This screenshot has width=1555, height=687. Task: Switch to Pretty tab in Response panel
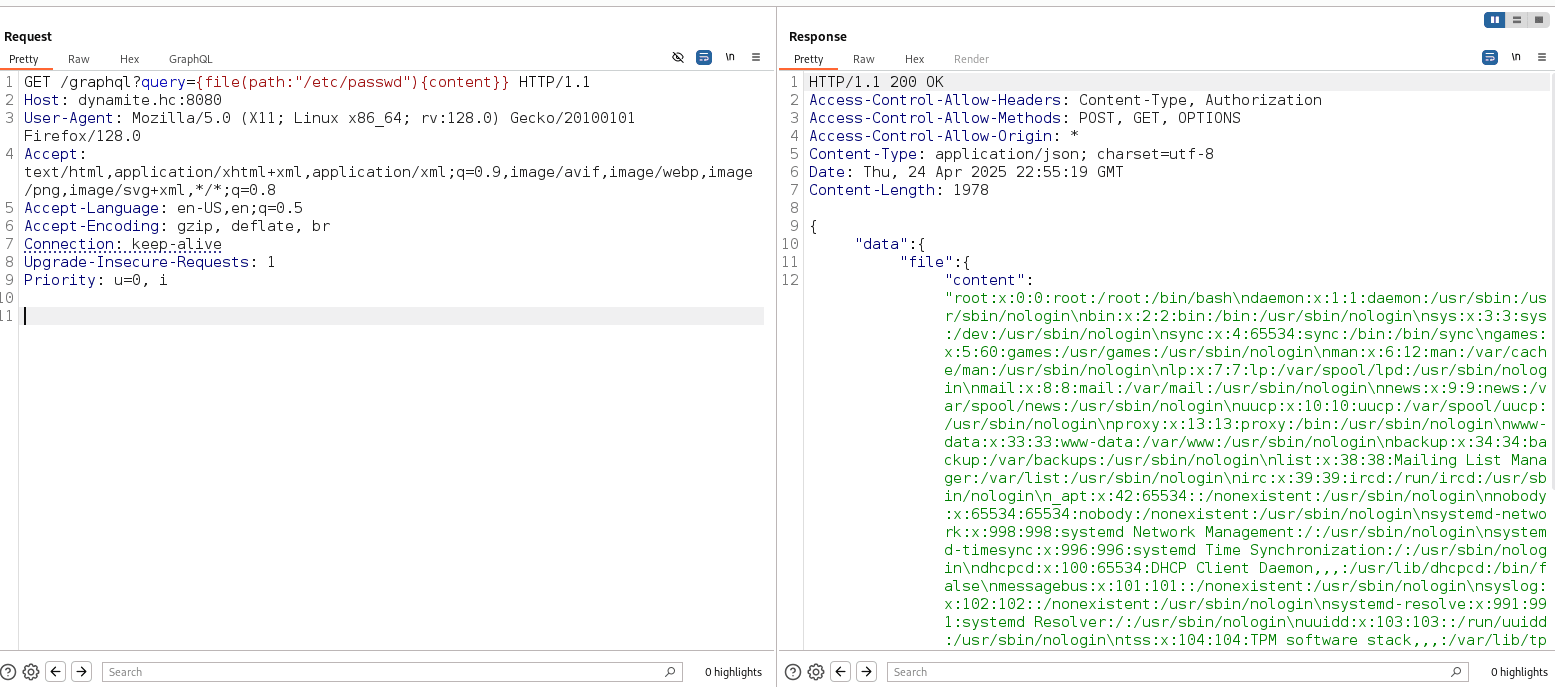[809, 59]
